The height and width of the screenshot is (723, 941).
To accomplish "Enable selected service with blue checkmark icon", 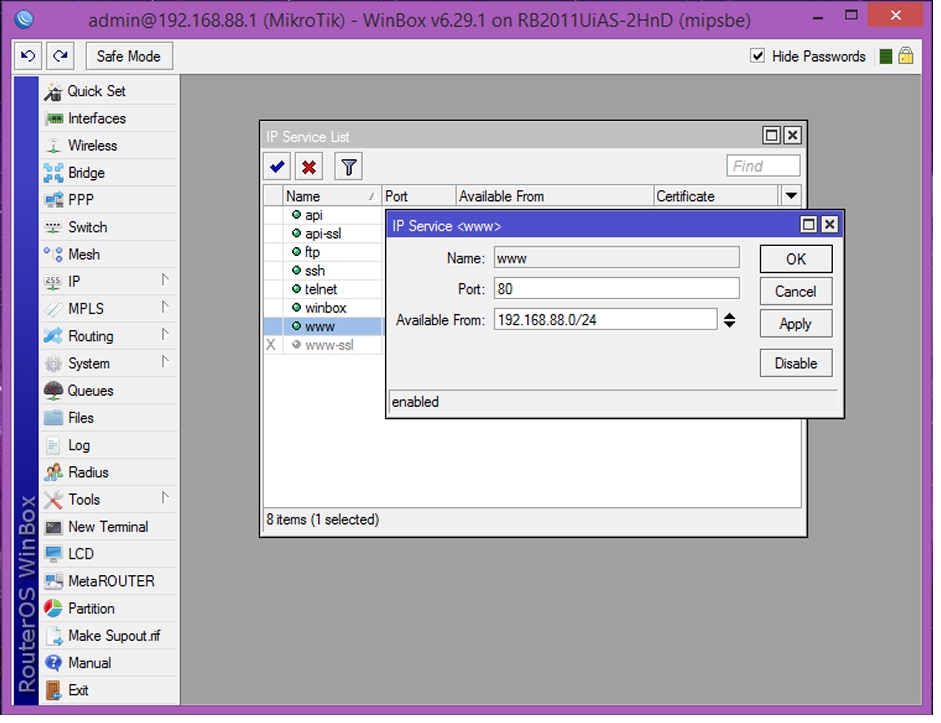I will pyautogui.click(x=277, y=167).
